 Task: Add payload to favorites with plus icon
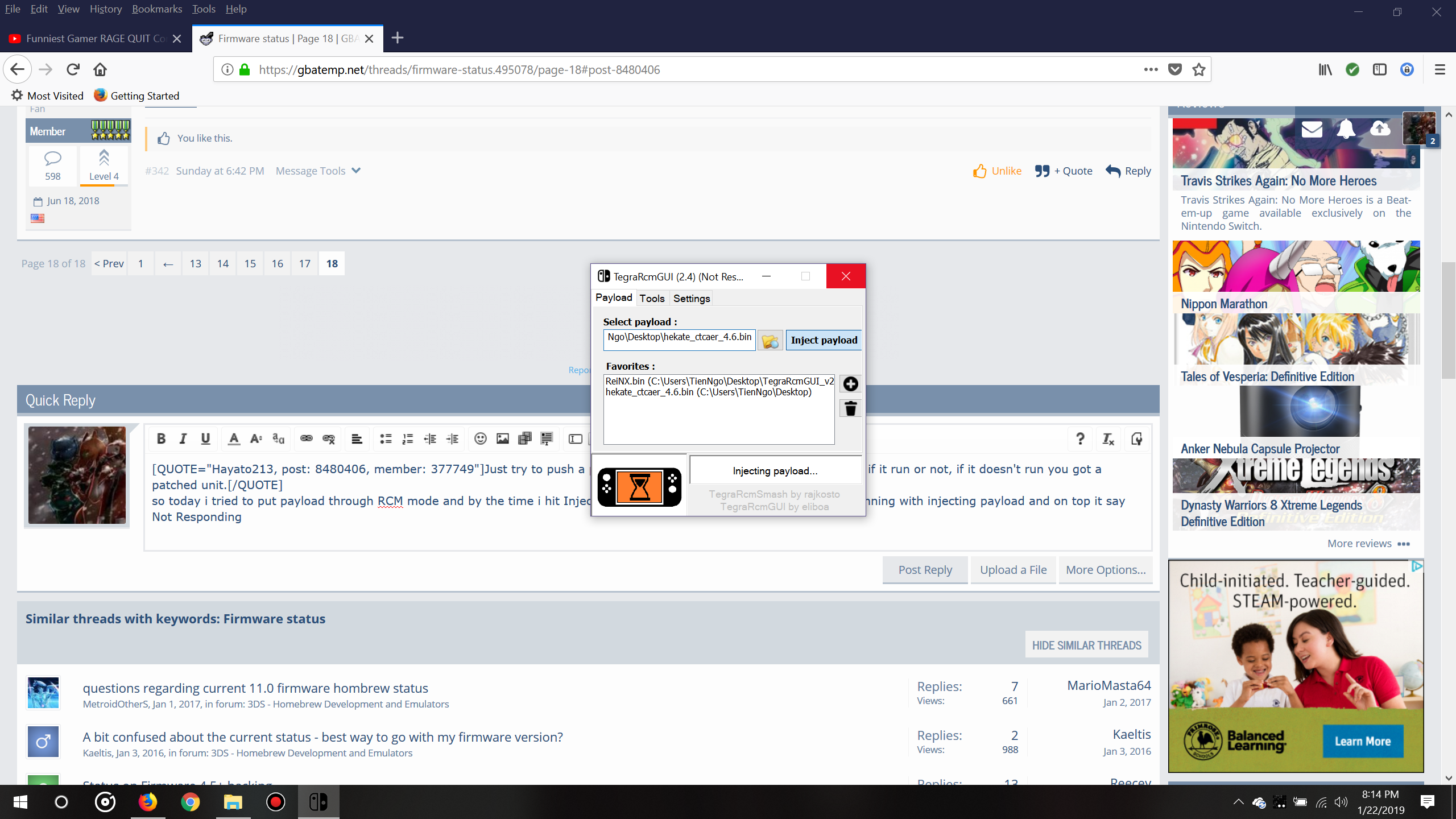[850, 384]
